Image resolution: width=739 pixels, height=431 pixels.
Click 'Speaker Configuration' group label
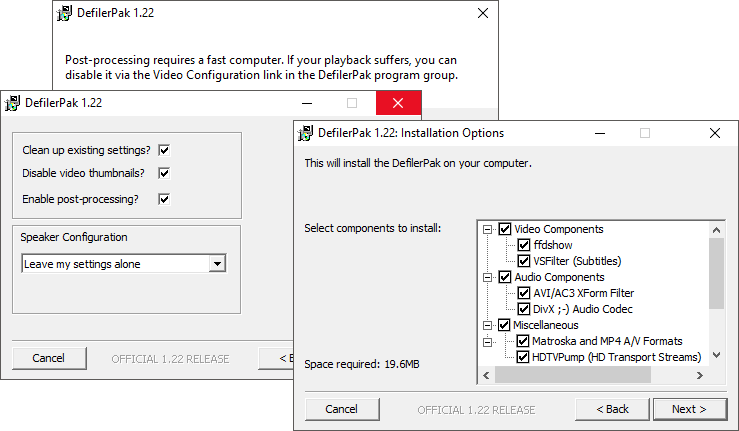[74, 237]
